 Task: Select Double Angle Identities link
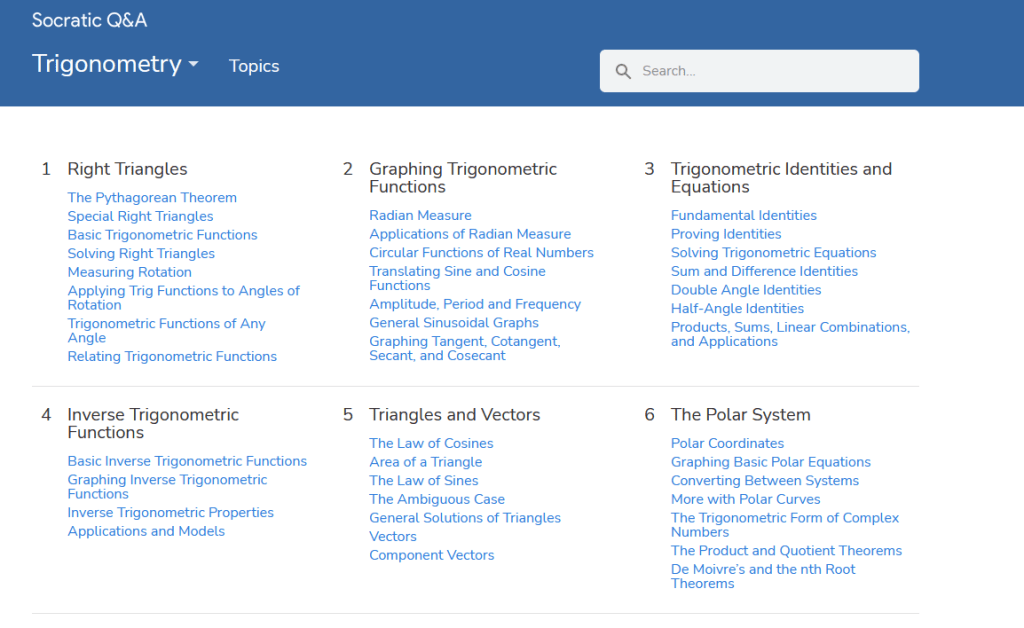(745, 290)
